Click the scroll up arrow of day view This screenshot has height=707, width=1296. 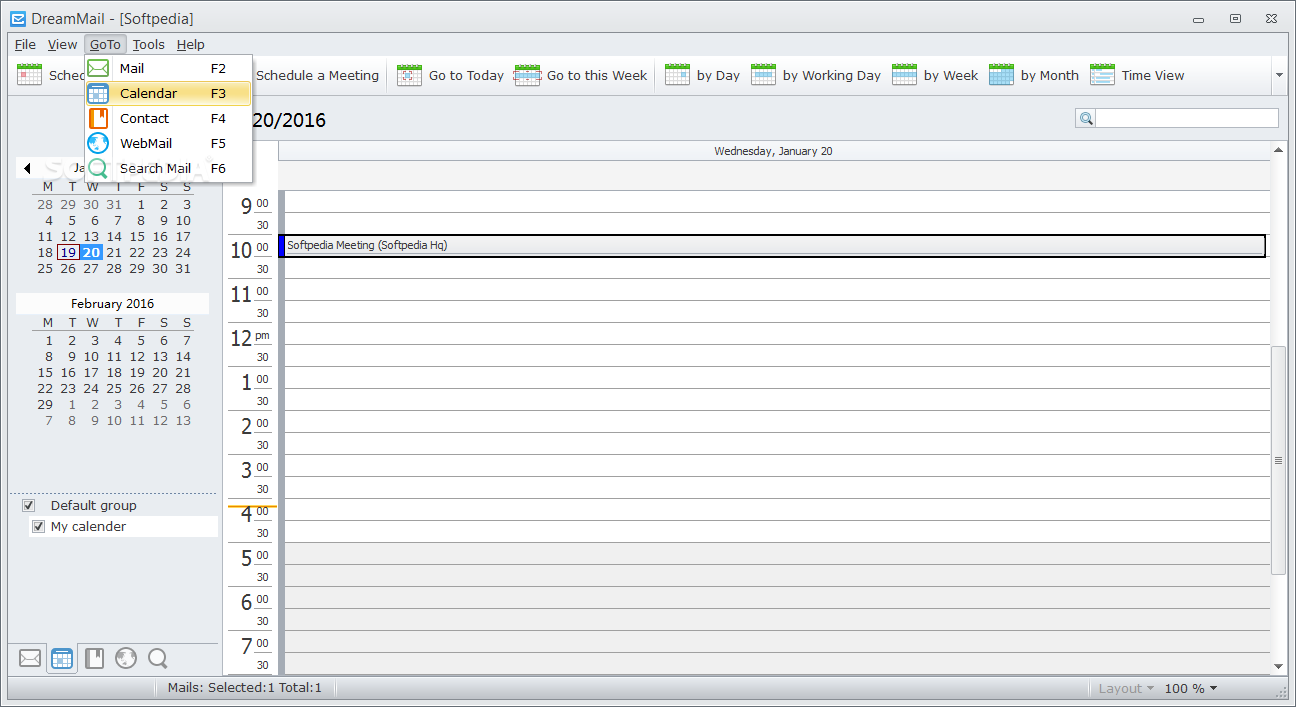(1278, 151)
